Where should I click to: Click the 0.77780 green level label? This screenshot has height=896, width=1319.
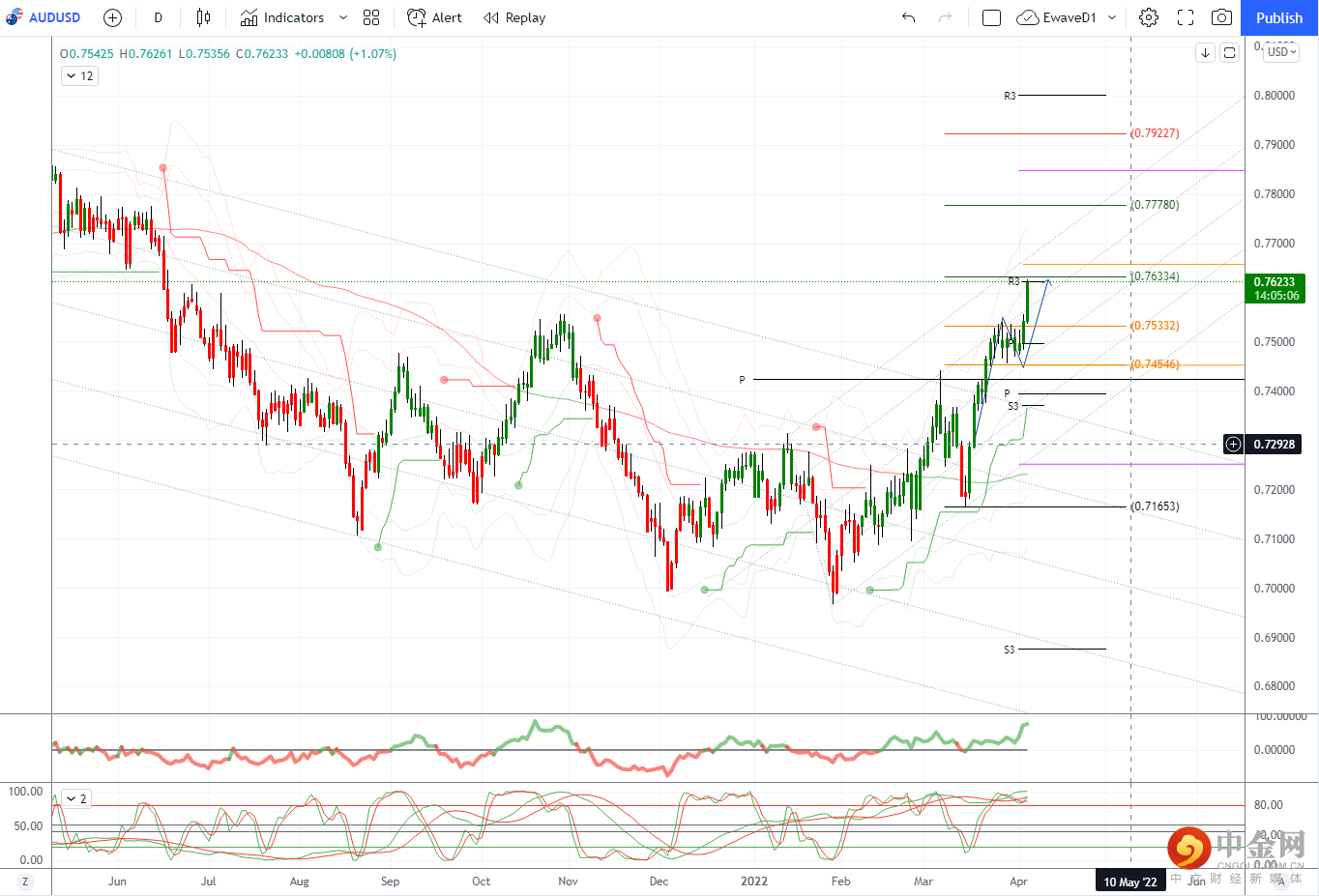[1156, 205]
